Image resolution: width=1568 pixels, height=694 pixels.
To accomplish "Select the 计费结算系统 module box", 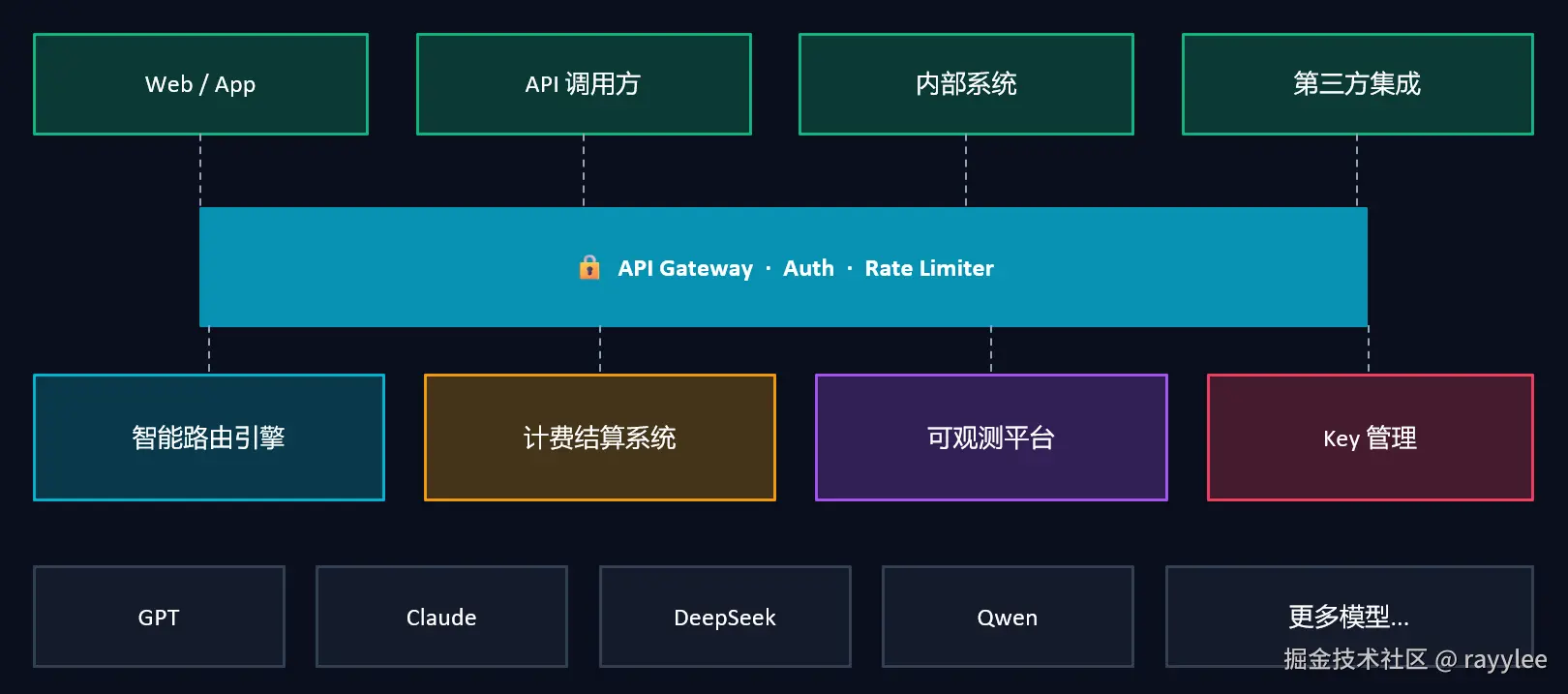I will (600, 438).
